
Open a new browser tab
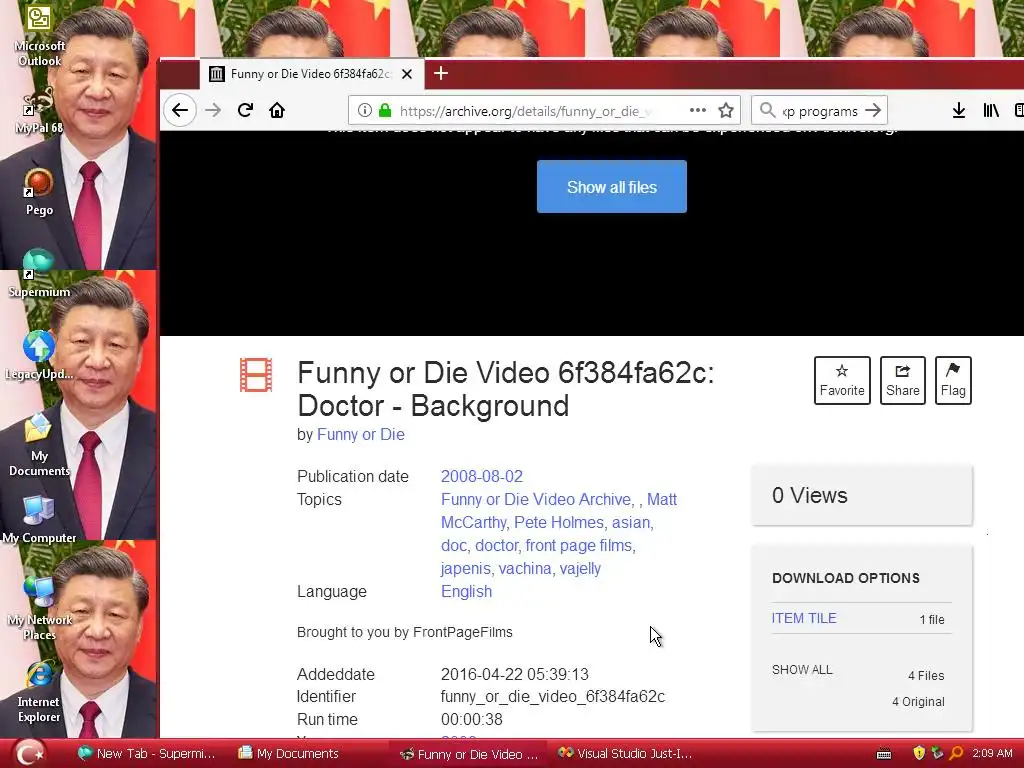(x=441, y=73)
